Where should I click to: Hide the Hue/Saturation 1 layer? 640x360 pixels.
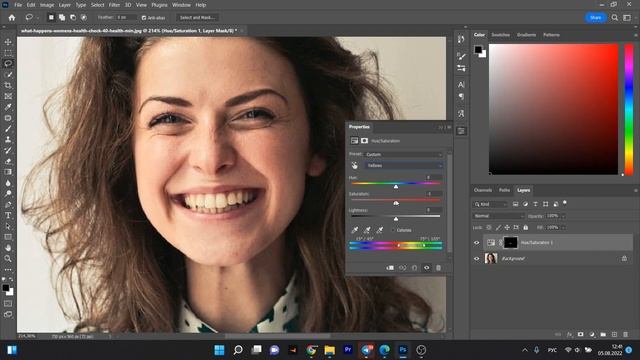point(476,243)
